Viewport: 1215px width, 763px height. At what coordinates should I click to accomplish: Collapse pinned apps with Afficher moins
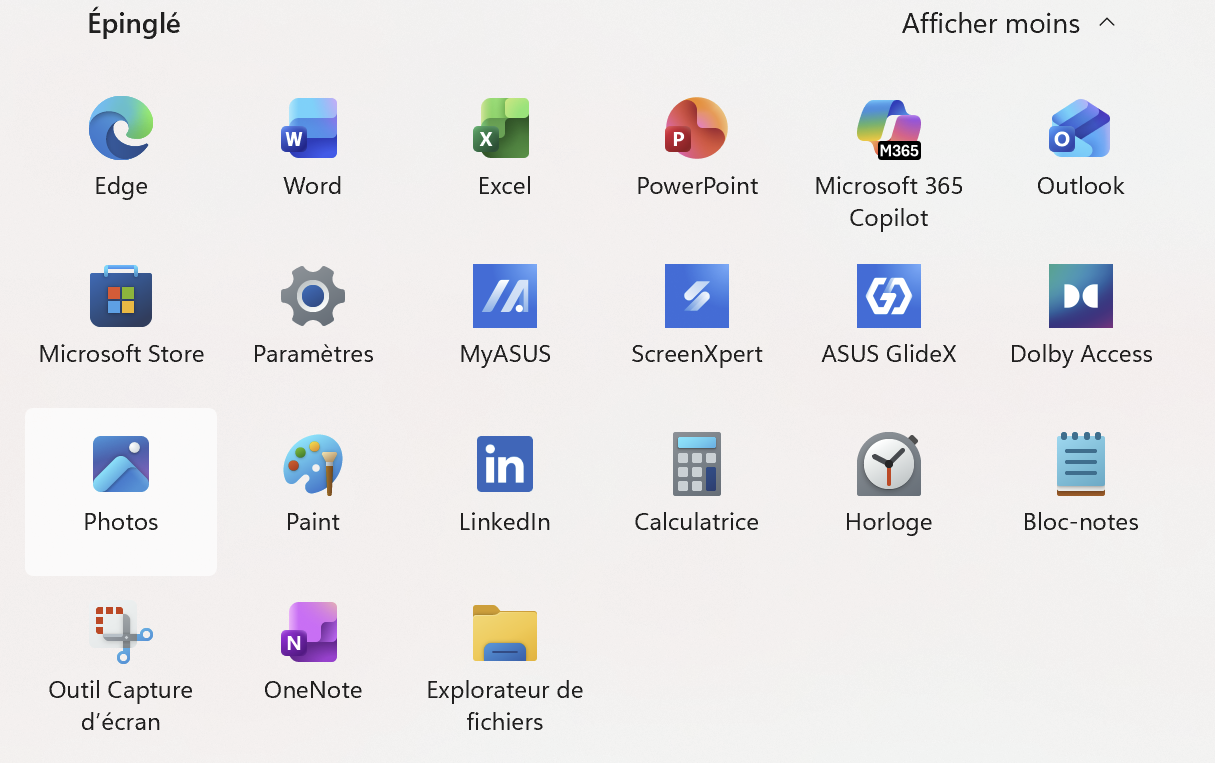pos(1008,23)
